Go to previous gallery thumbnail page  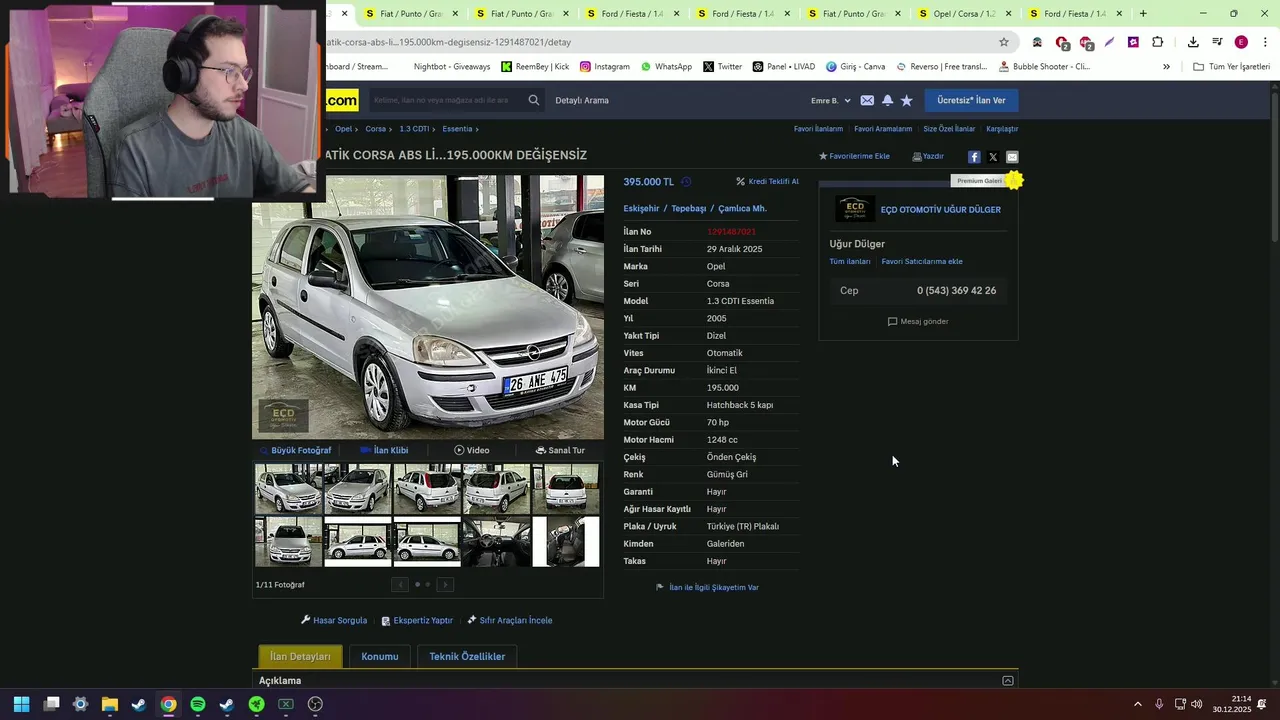pos(400,585)
